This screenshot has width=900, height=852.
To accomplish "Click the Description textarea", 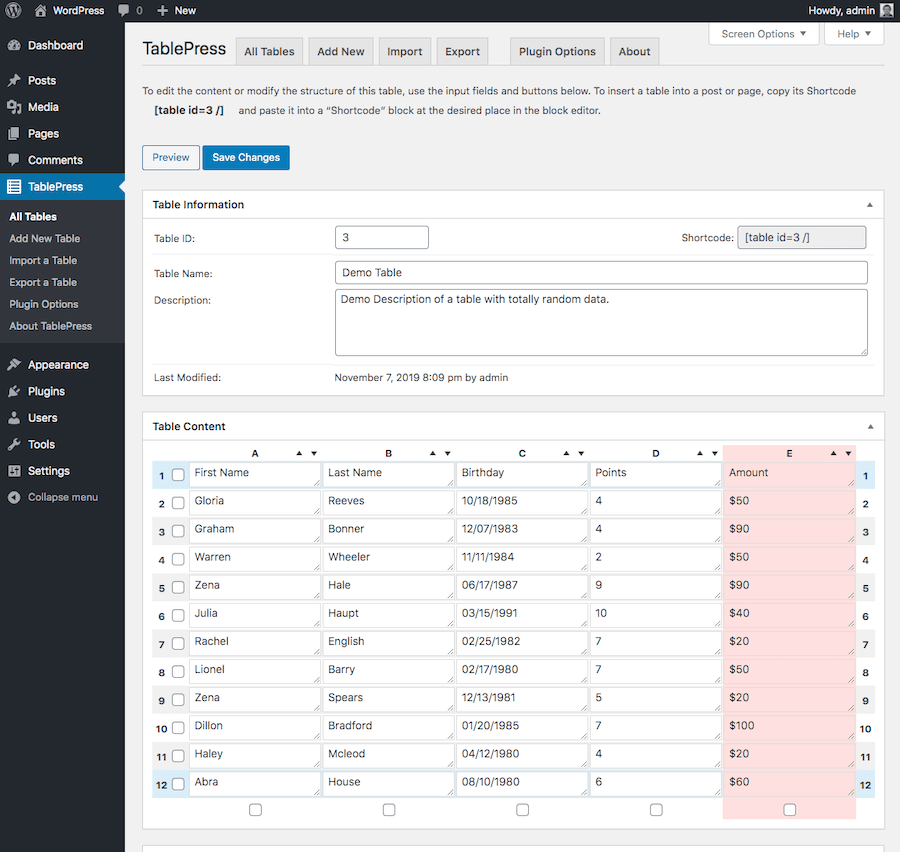I will [x=601, y=322].
